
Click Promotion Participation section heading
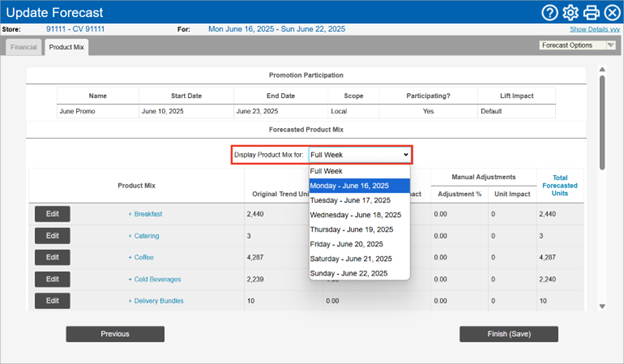click(x=306, y=75)
